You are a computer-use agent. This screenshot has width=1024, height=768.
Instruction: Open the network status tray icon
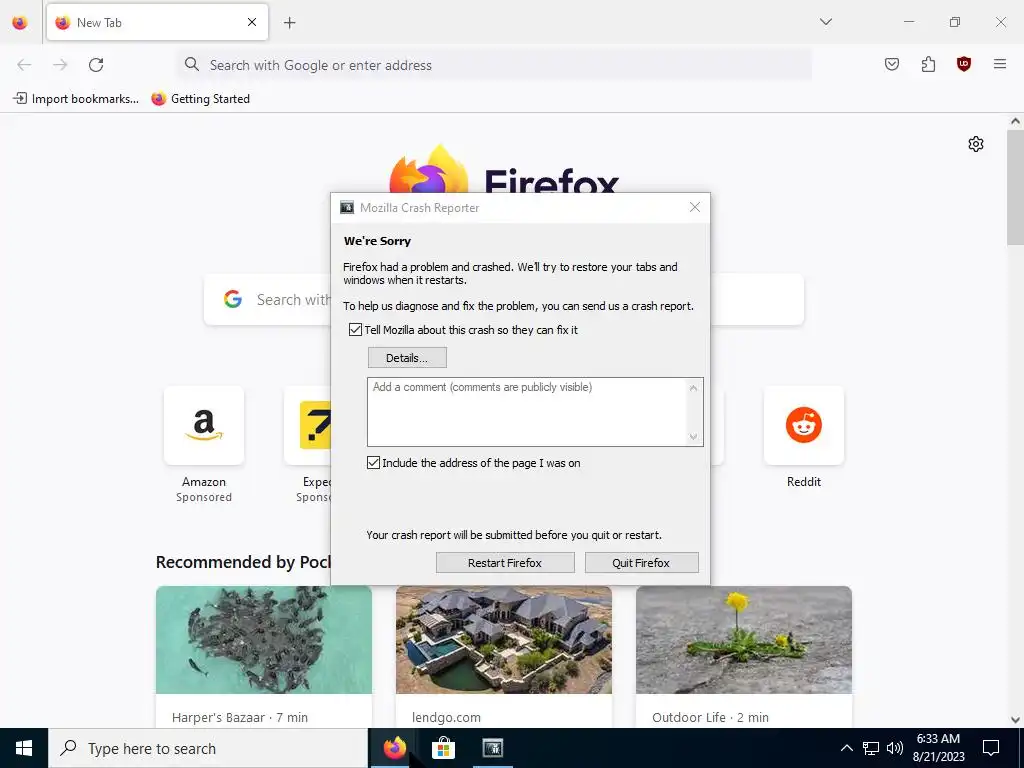tap(871, 748)
